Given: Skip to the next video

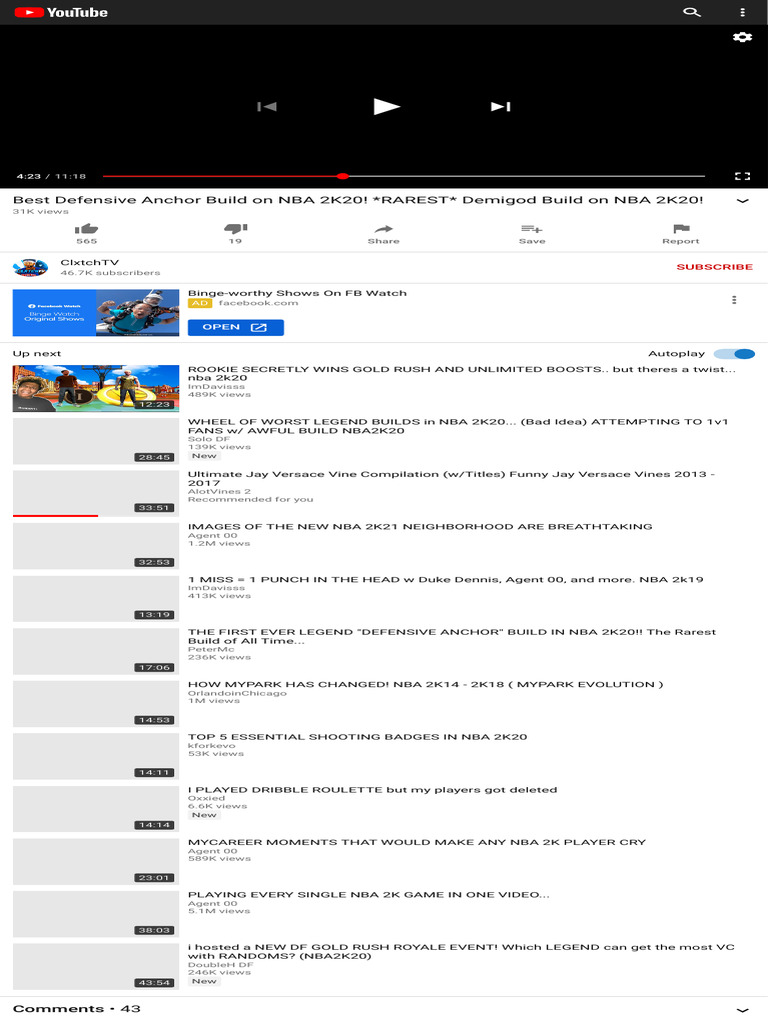Looking at the screenshot, I should (501, 106).
